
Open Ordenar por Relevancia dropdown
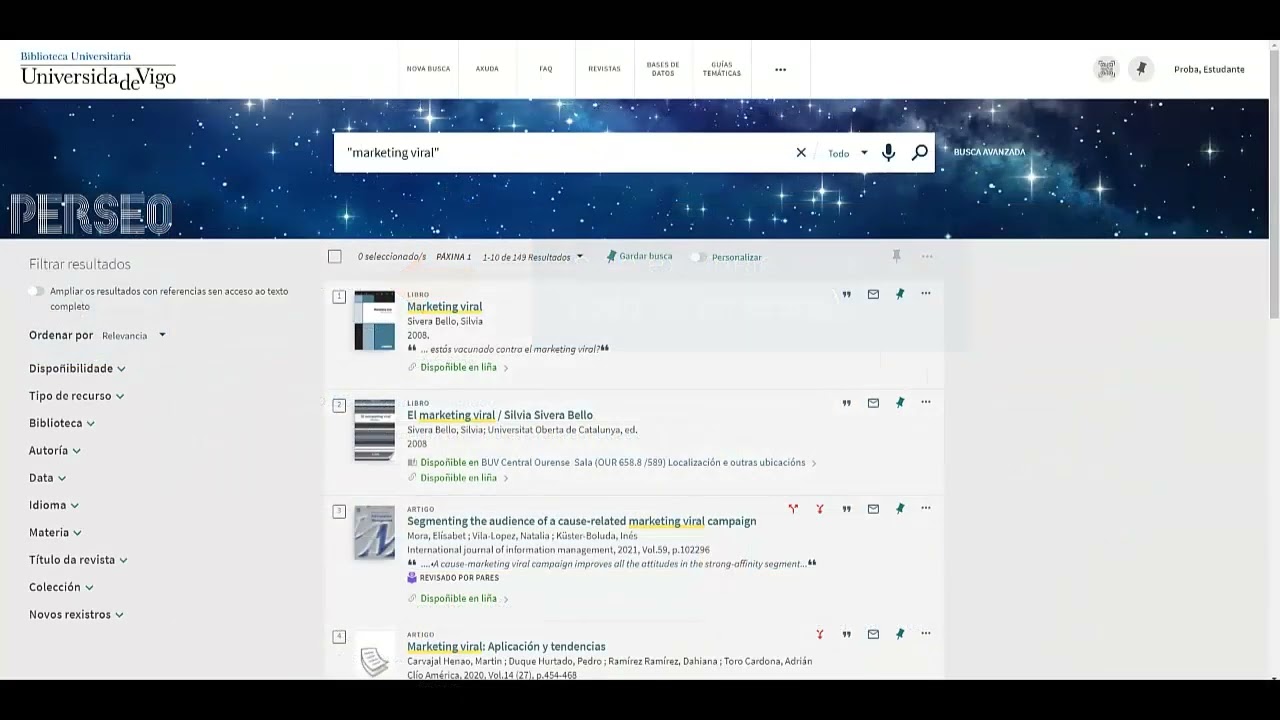(x=134, y=336)
